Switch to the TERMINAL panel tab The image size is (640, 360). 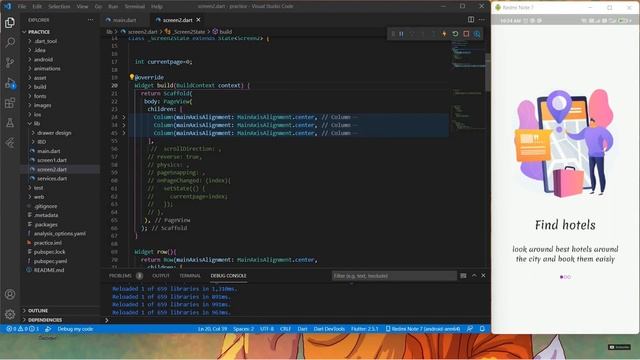(x=190, y=276)
